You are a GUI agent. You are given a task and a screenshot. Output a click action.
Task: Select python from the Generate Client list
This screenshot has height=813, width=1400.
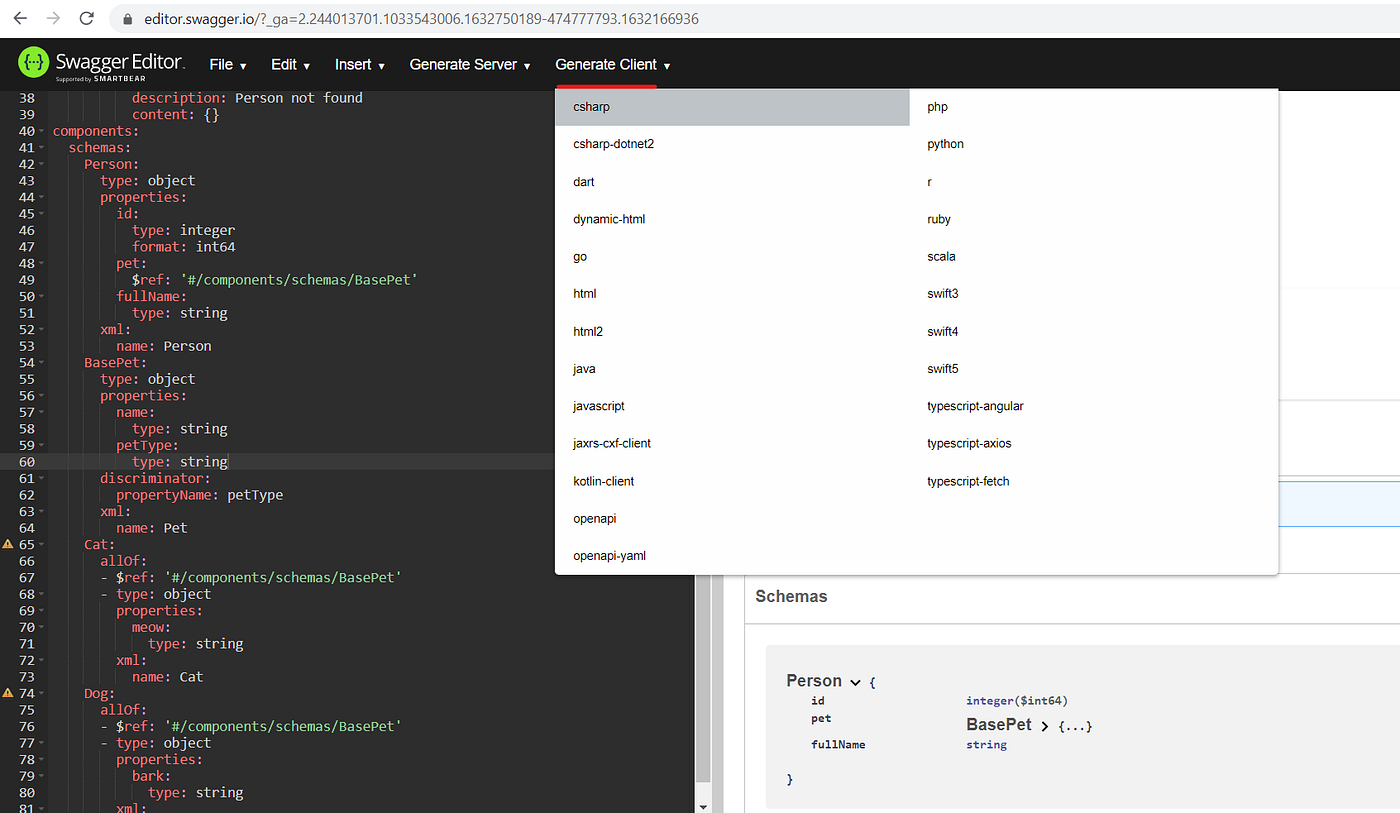click(945, 143)
